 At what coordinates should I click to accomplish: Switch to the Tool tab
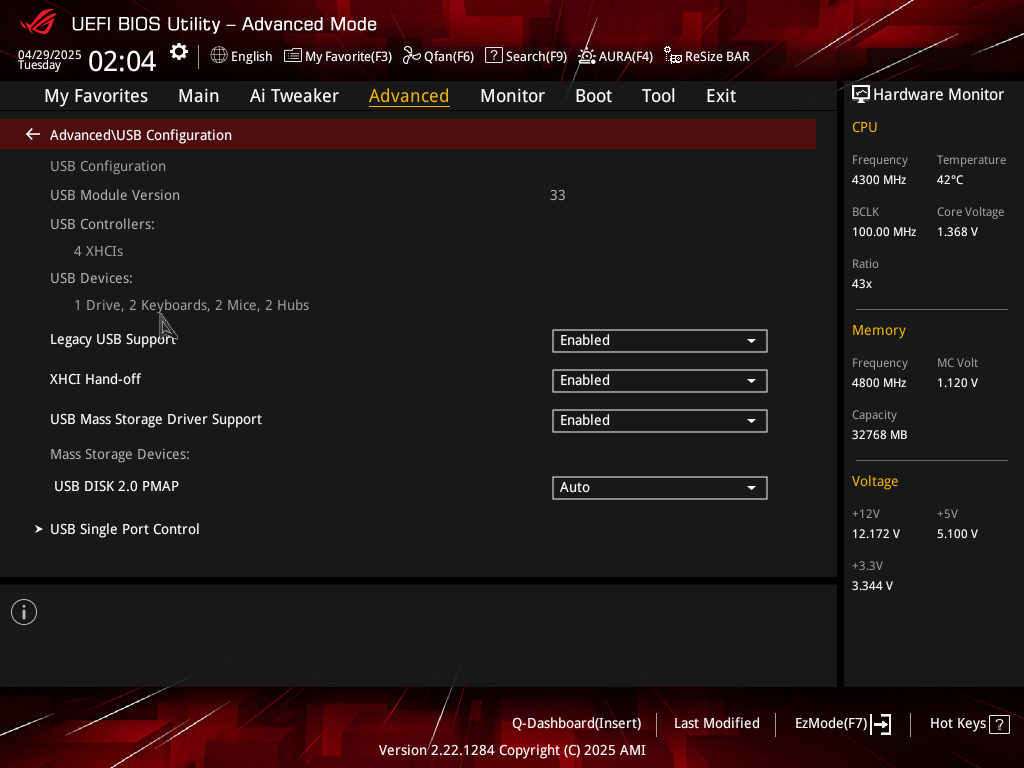coord(658,96)
